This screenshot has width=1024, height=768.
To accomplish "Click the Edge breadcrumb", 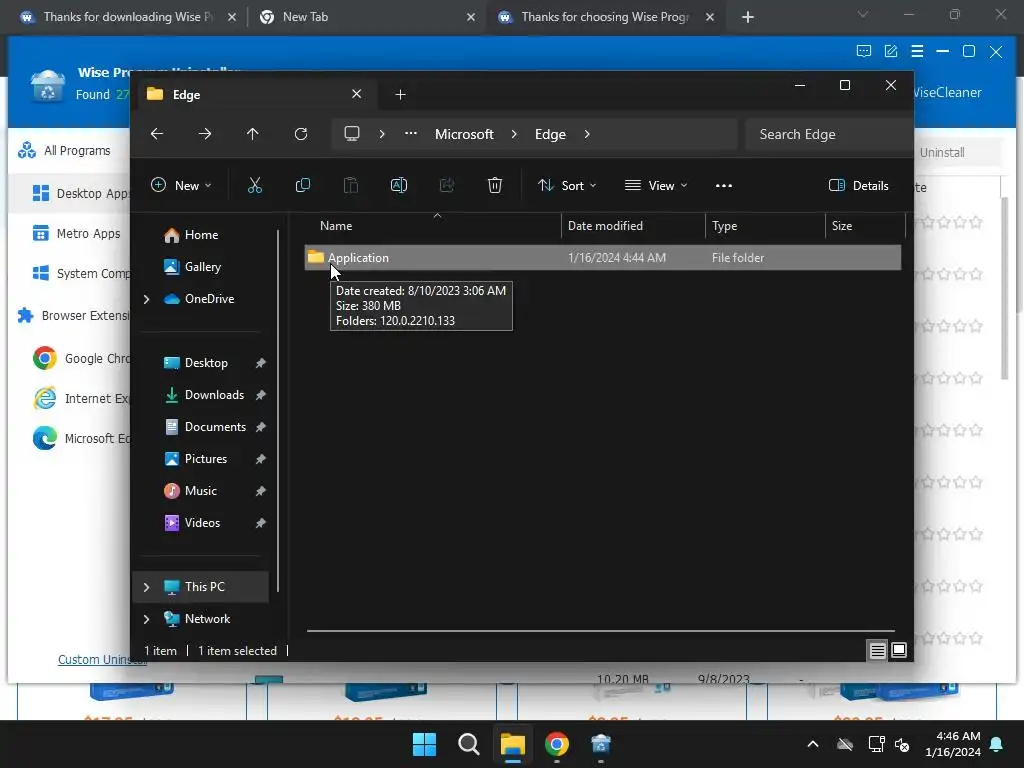I will pos(551,134).
